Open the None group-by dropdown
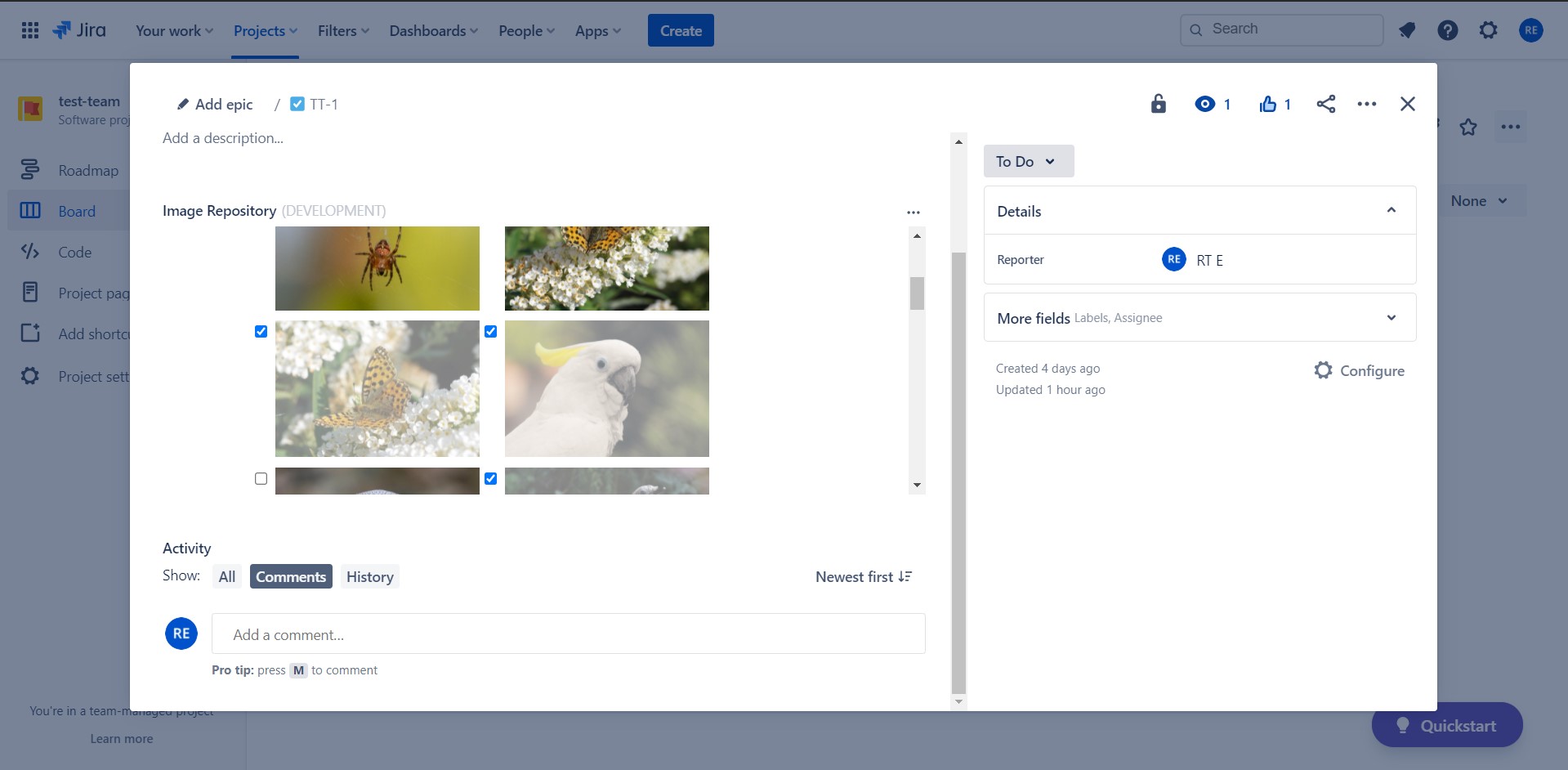This screenshot has height=770, width=1568. pos(1478,200)
